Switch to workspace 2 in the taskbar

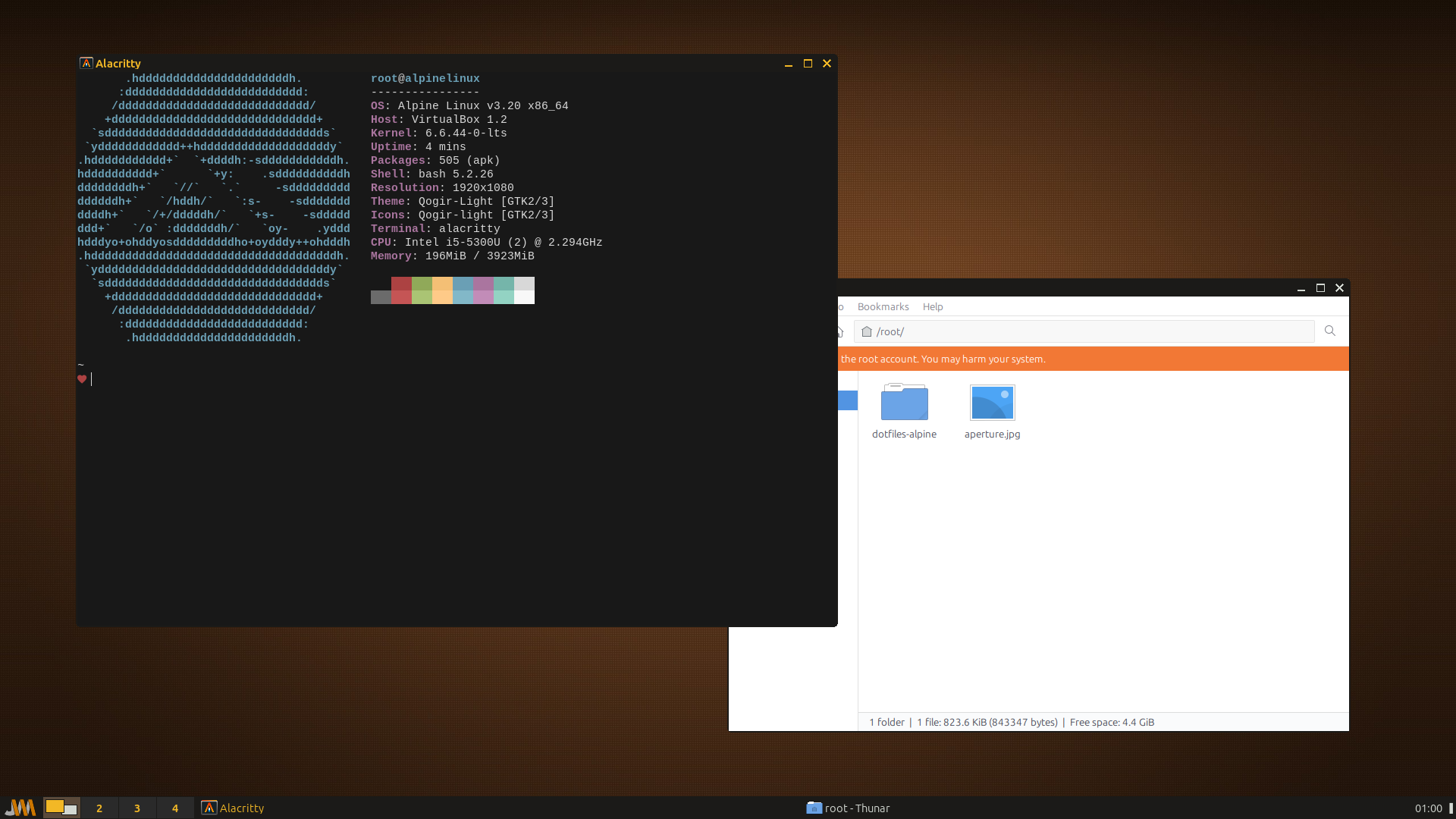click(x=99, y=808)
